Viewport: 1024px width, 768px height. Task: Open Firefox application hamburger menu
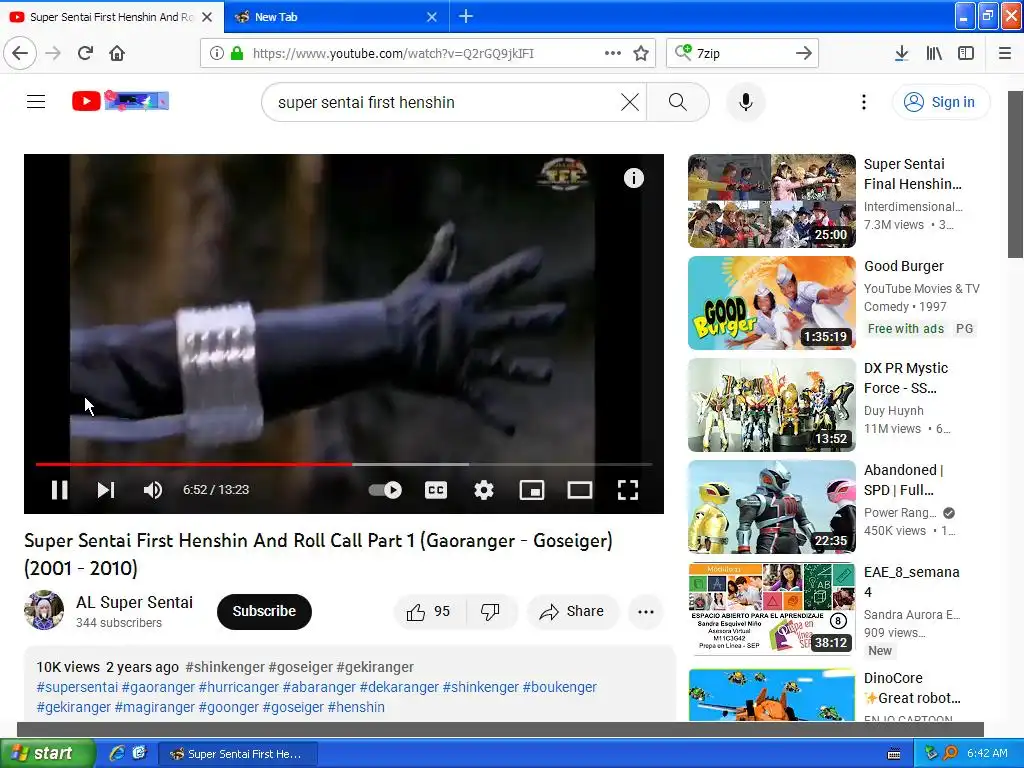pos(1005,53)
